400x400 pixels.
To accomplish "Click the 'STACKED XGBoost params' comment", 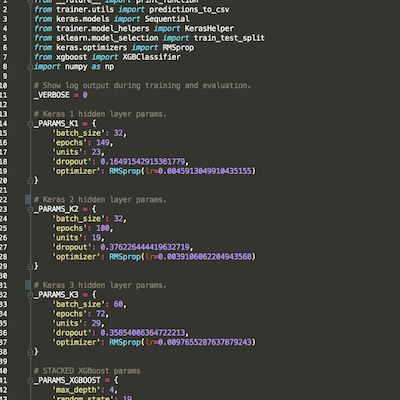I will [87, 371].
